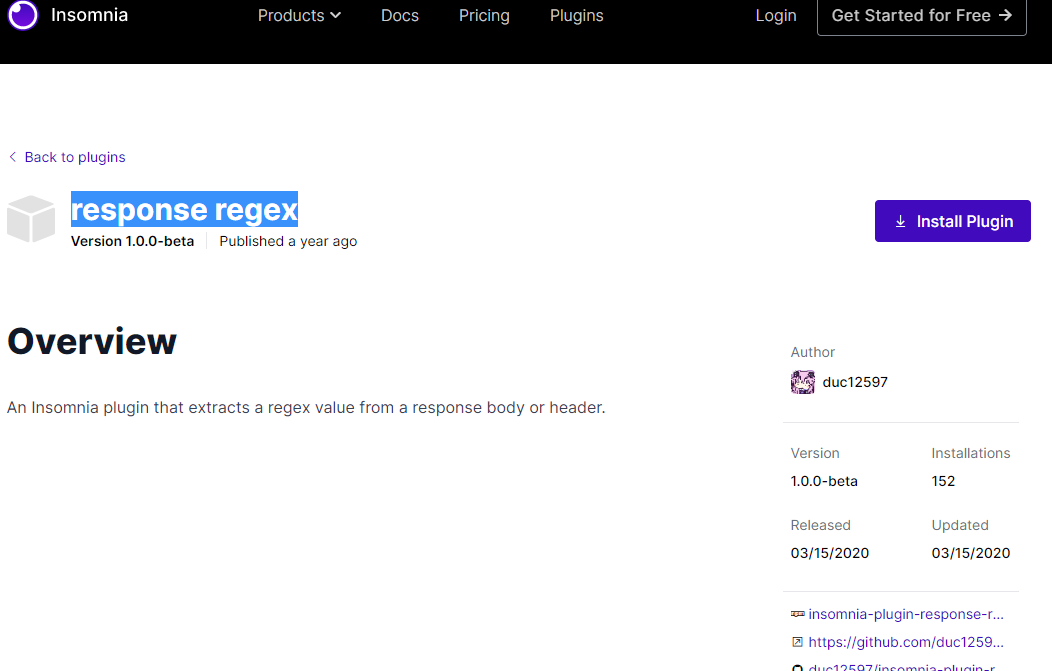This screenshot has height=671, width=1052.
Task: Click the arrow in Get Started button
Action: click(1005, 15)
